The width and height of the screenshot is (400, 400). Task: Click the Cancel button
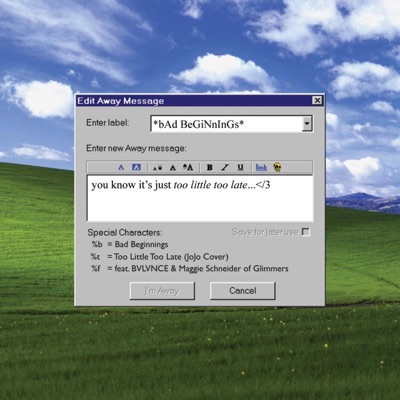coord(243,291)
